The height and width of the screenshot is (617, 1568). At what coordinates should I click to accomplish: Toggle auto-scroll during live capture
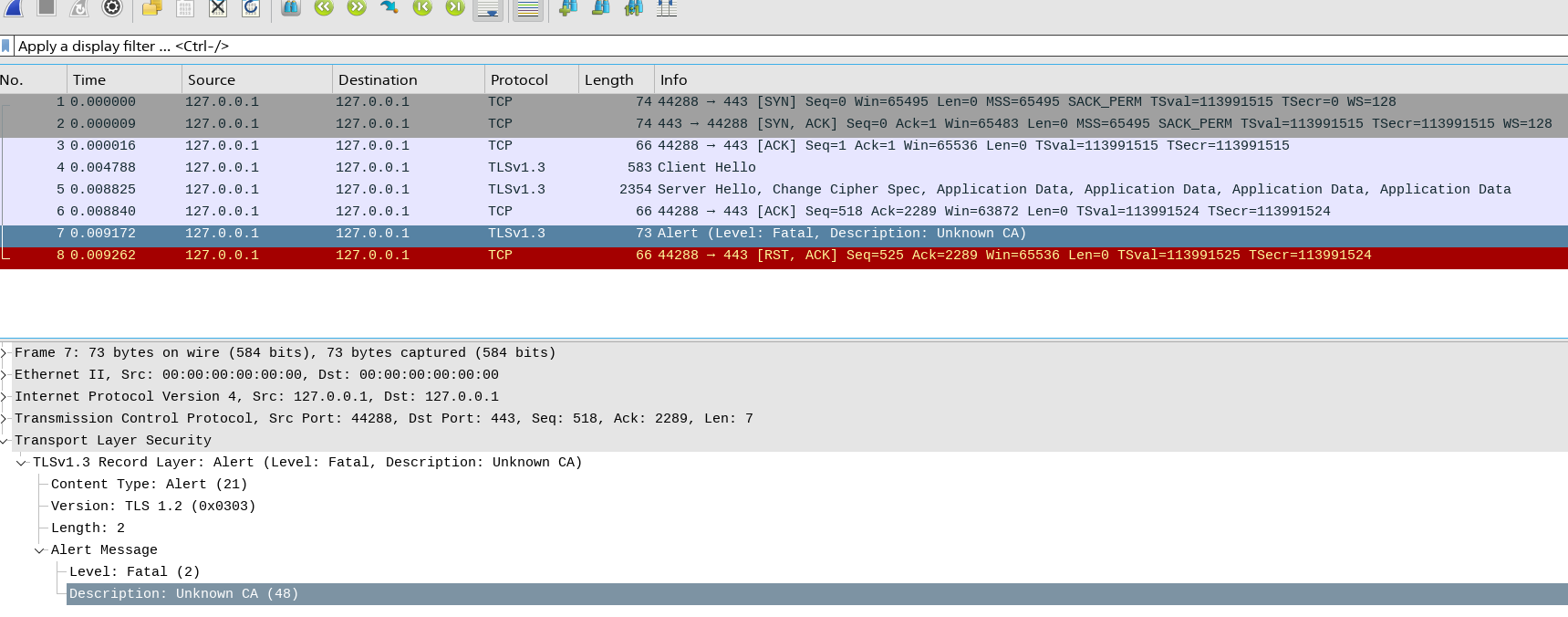click(x=488, y=9)
